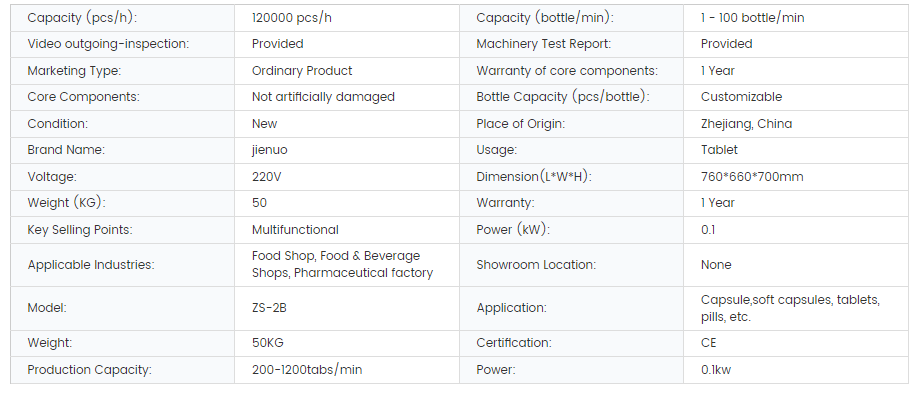The image size is (917, 401).
Task: Click the 1 - 100 bottle/min value
Action: (752, 18)
